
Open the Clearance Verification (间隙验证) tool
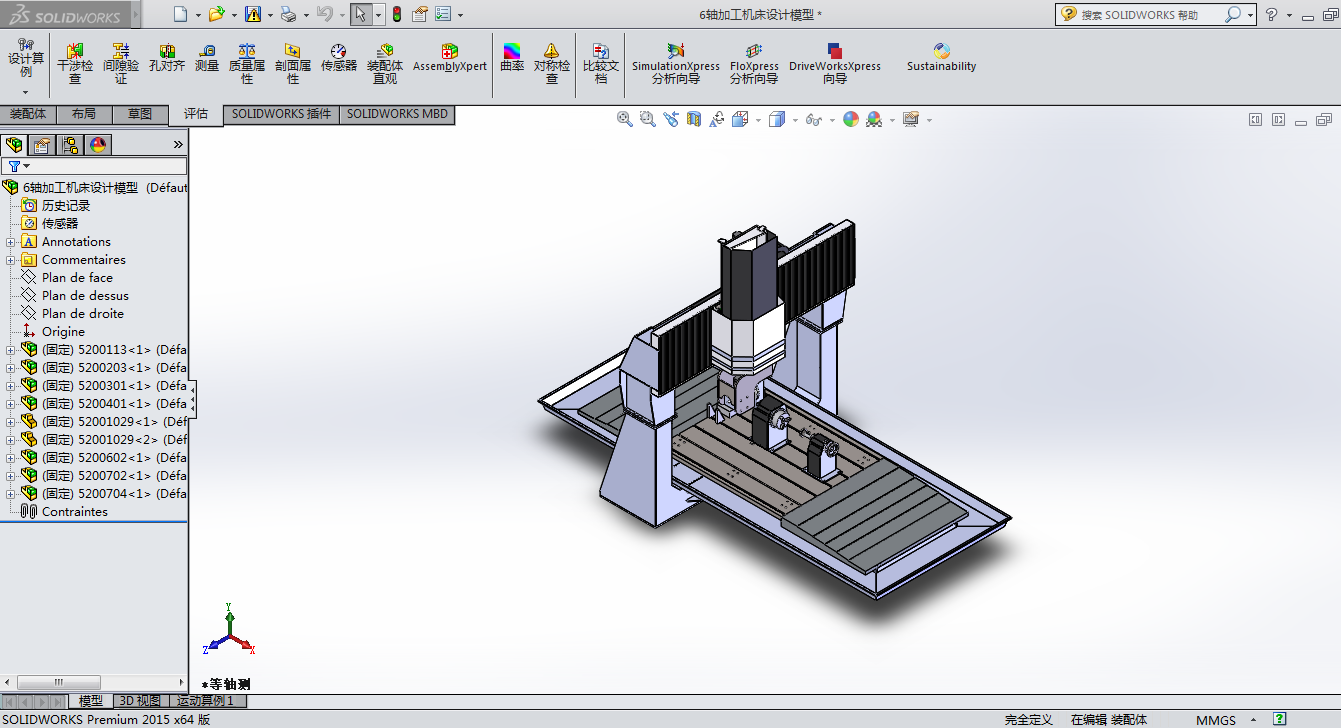click(121, 63)
